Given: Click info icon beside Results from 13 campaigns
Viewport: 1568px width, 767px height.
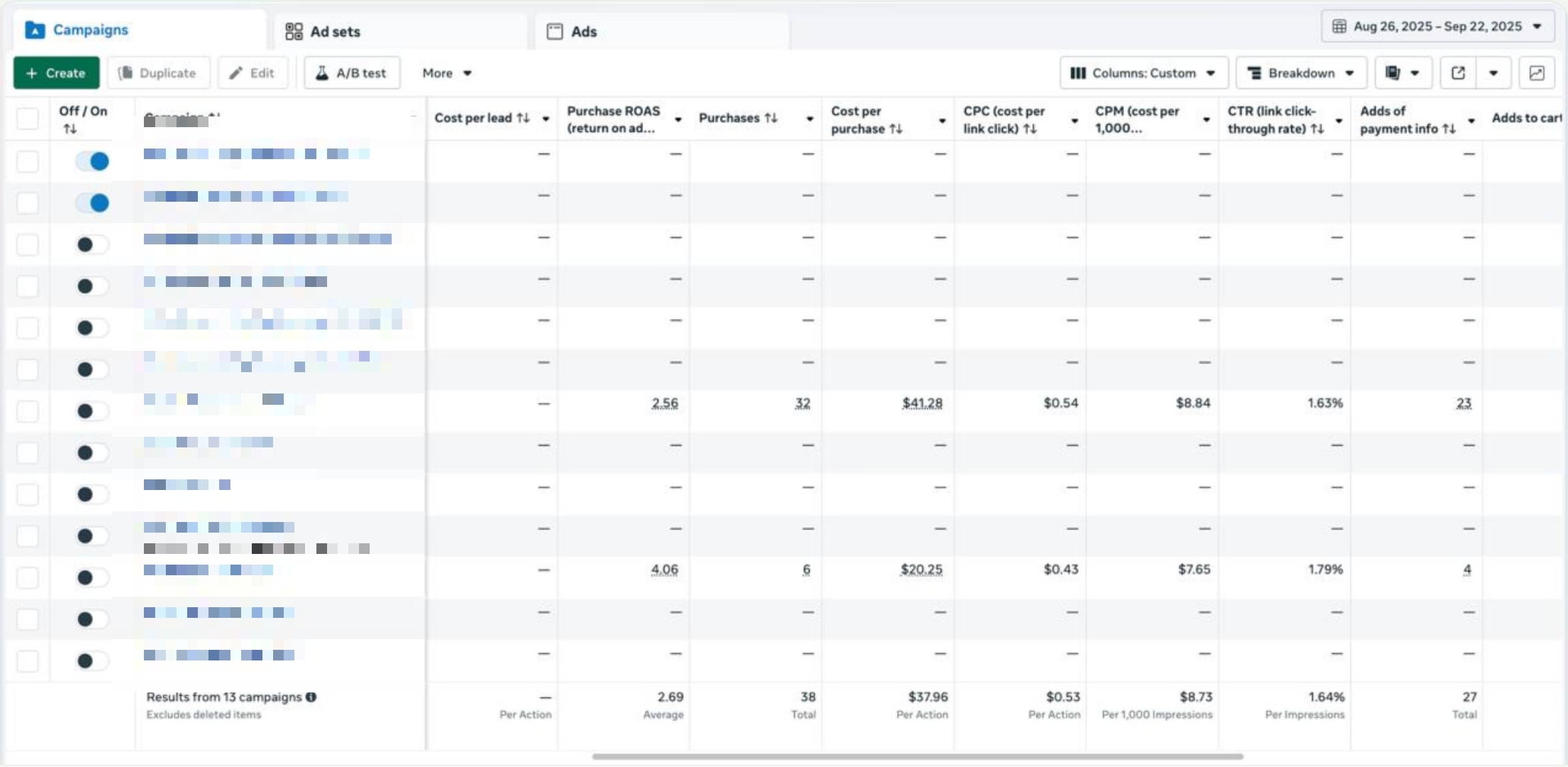Looking at the screenshot, I should click(x=311, y=697).
